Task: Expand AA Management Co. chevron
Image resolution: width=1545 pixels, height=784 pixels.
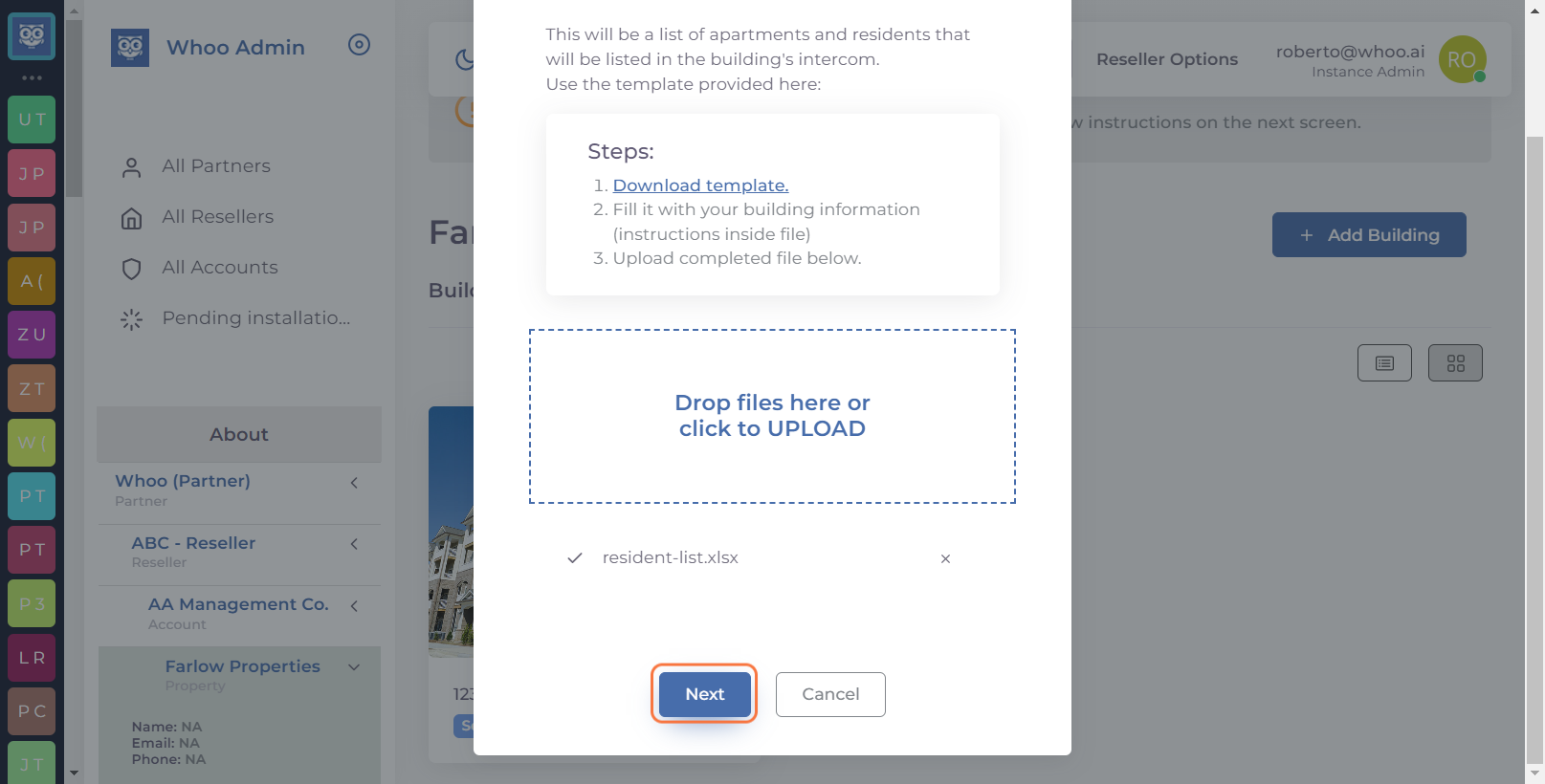Action: click(354, 605)
